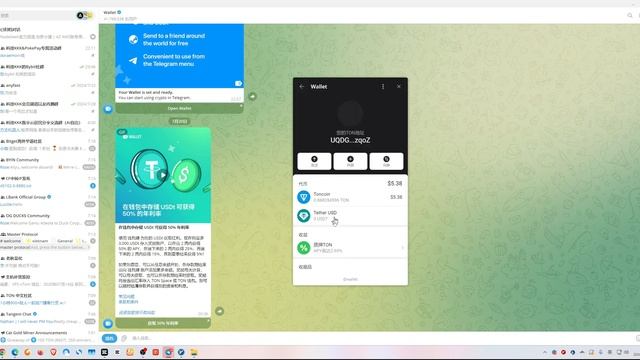
Task: Open File Explorer from the taskbar
Action: [x=194, y=352]
